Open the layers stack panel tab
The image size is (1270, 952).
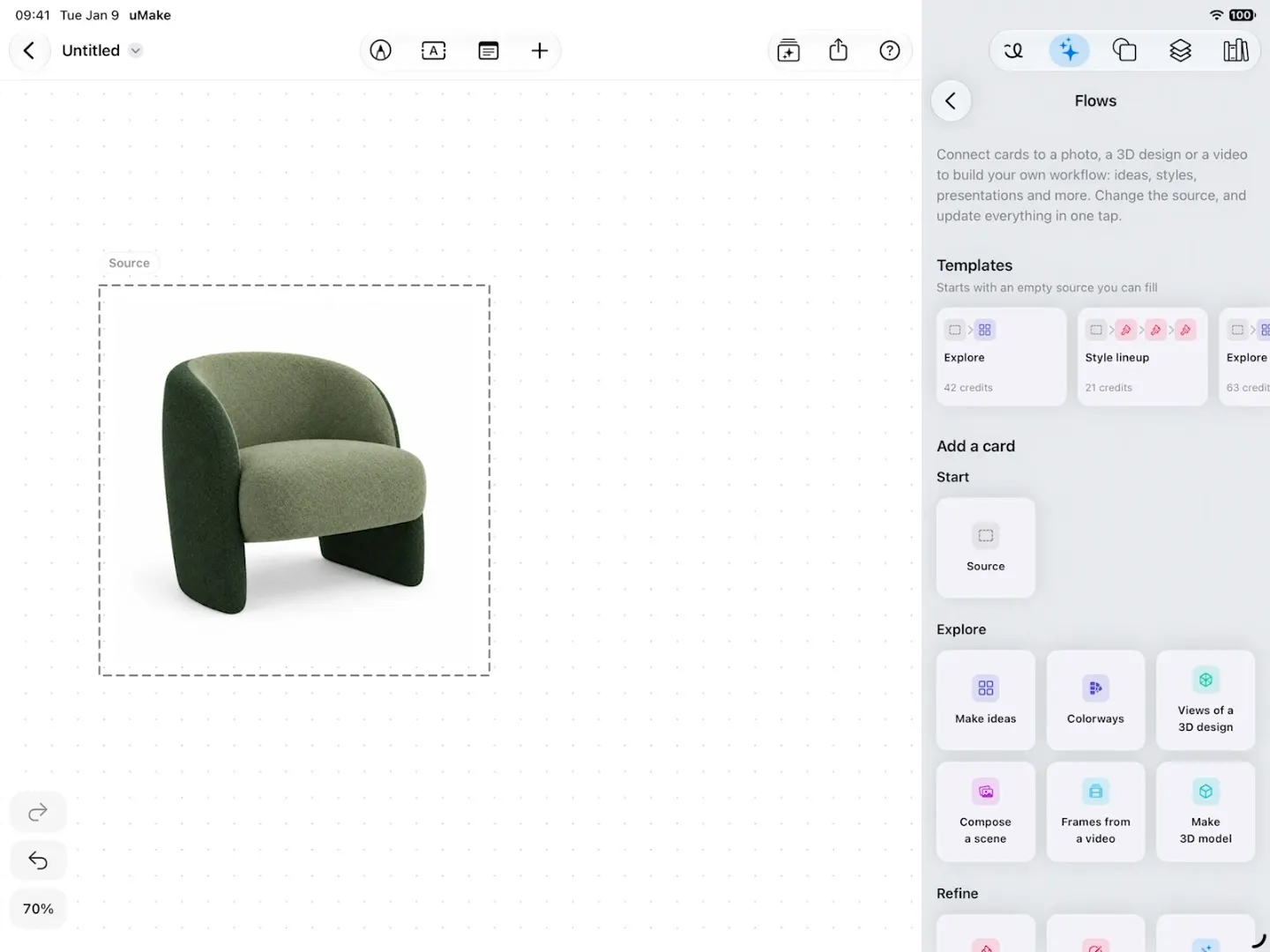[1180, 50]
